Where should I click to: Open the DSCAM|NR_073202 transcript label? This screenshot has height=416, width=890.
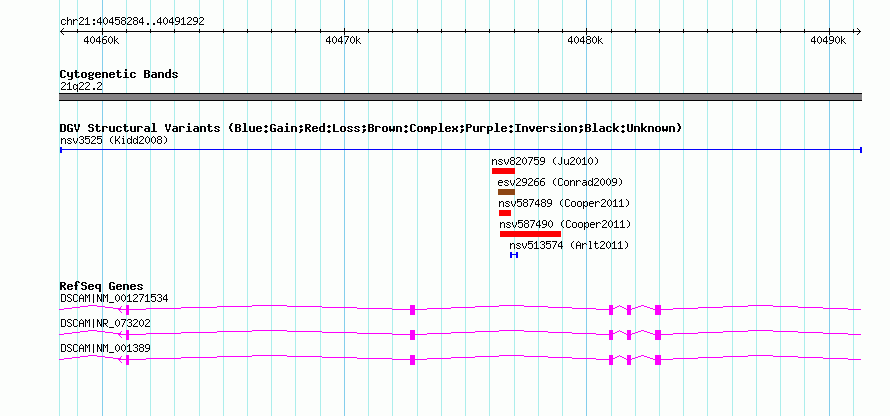click(105, 323)
